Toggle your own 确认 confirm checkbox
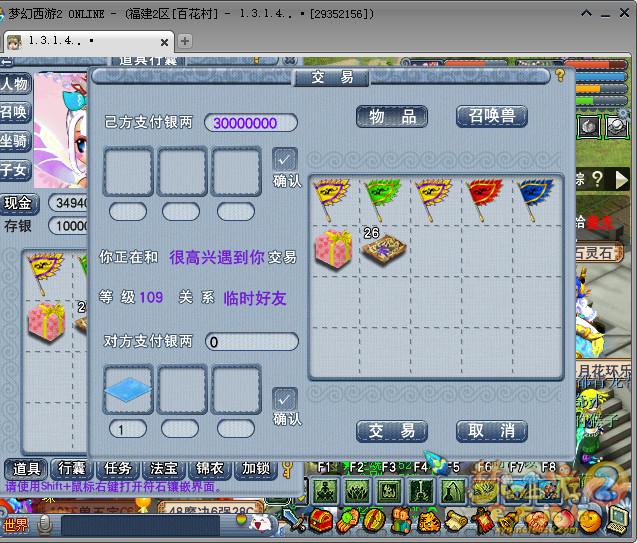Image resolution: width=637 pixels, height=543 pixels. click(285, 160)
